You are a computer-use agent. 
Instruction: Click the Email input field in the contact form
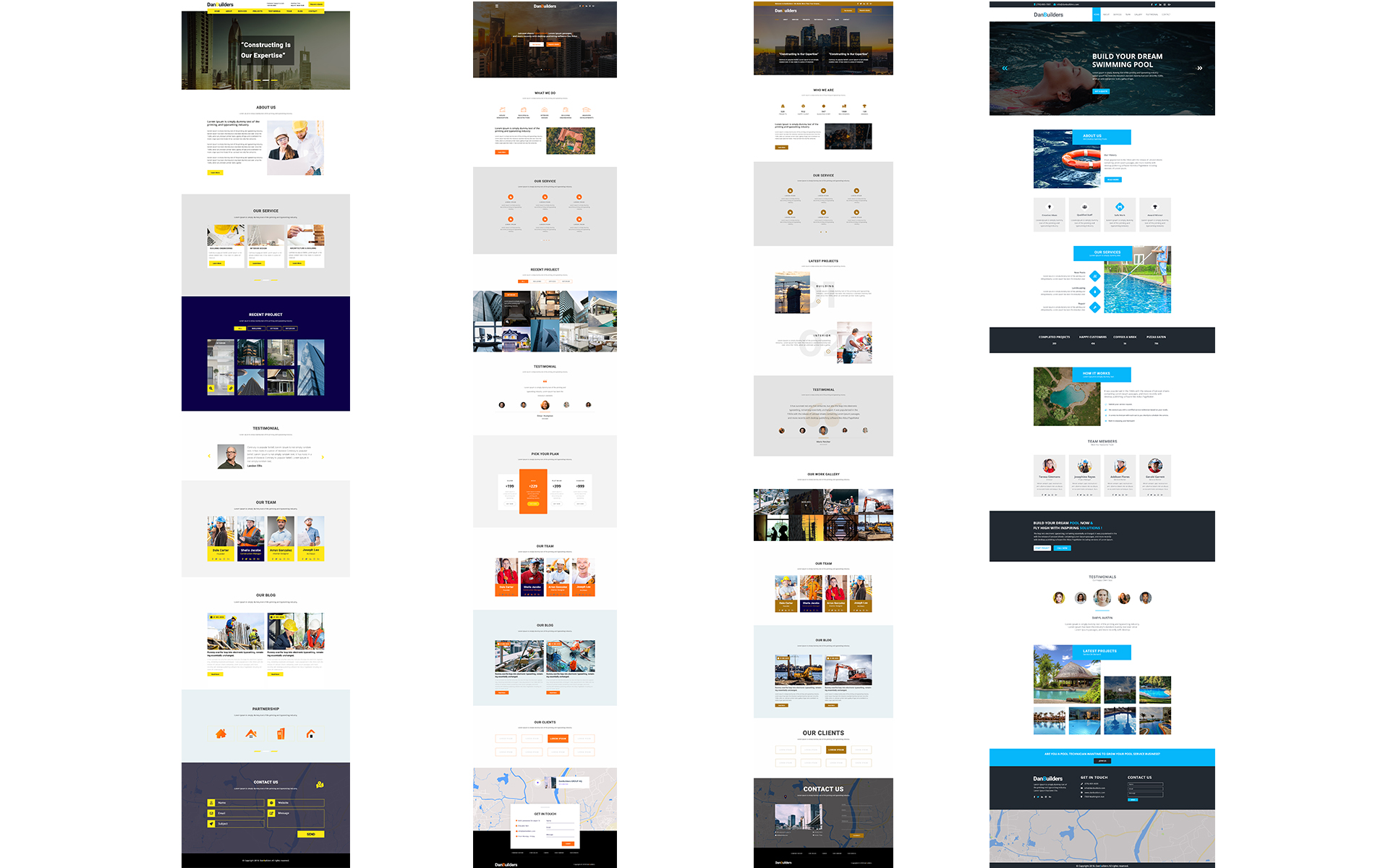coord(239,814)
